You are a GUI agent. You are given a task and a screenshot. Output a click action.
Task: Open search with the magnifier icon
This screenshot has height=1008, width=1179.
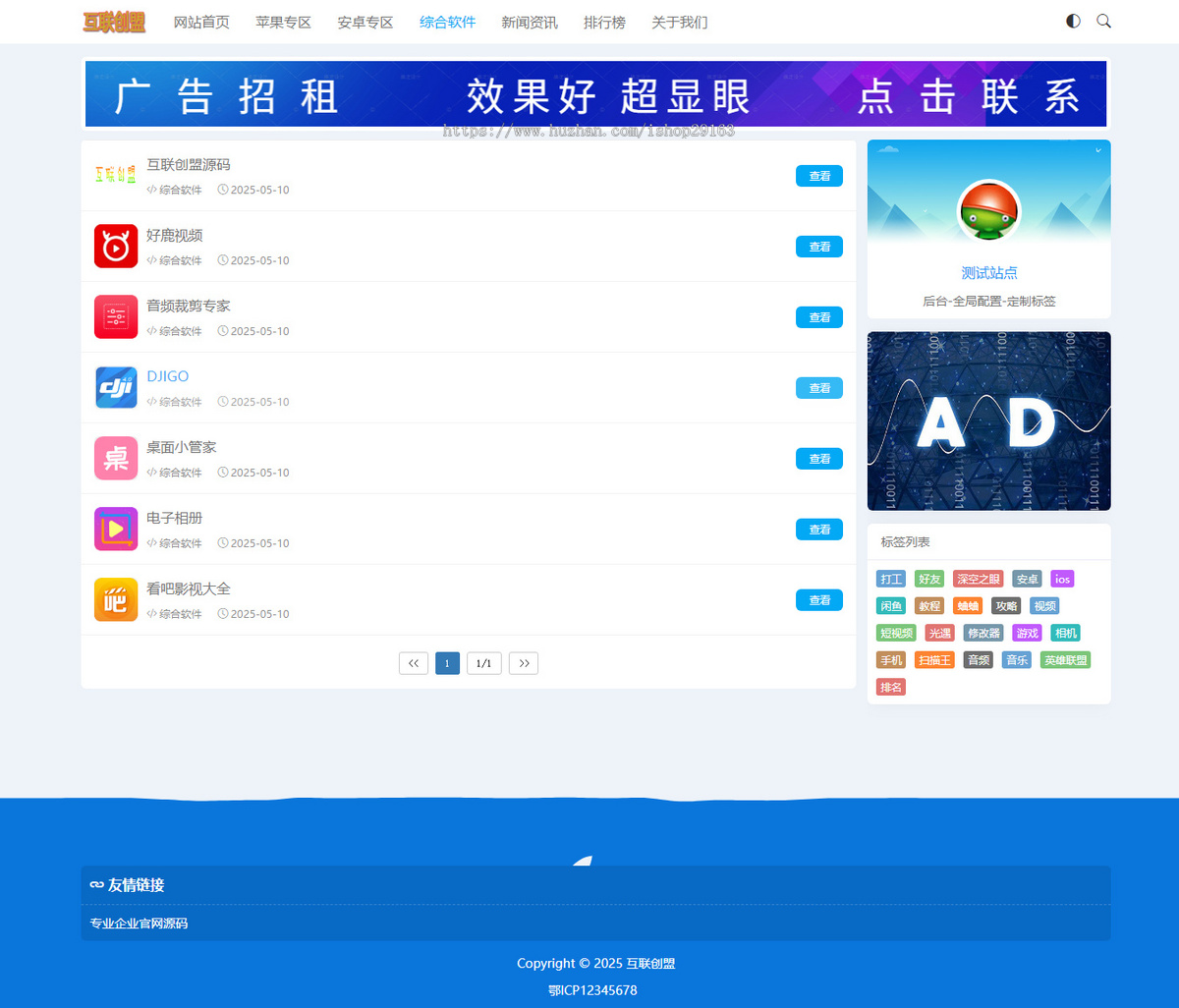coord(1103,21)
